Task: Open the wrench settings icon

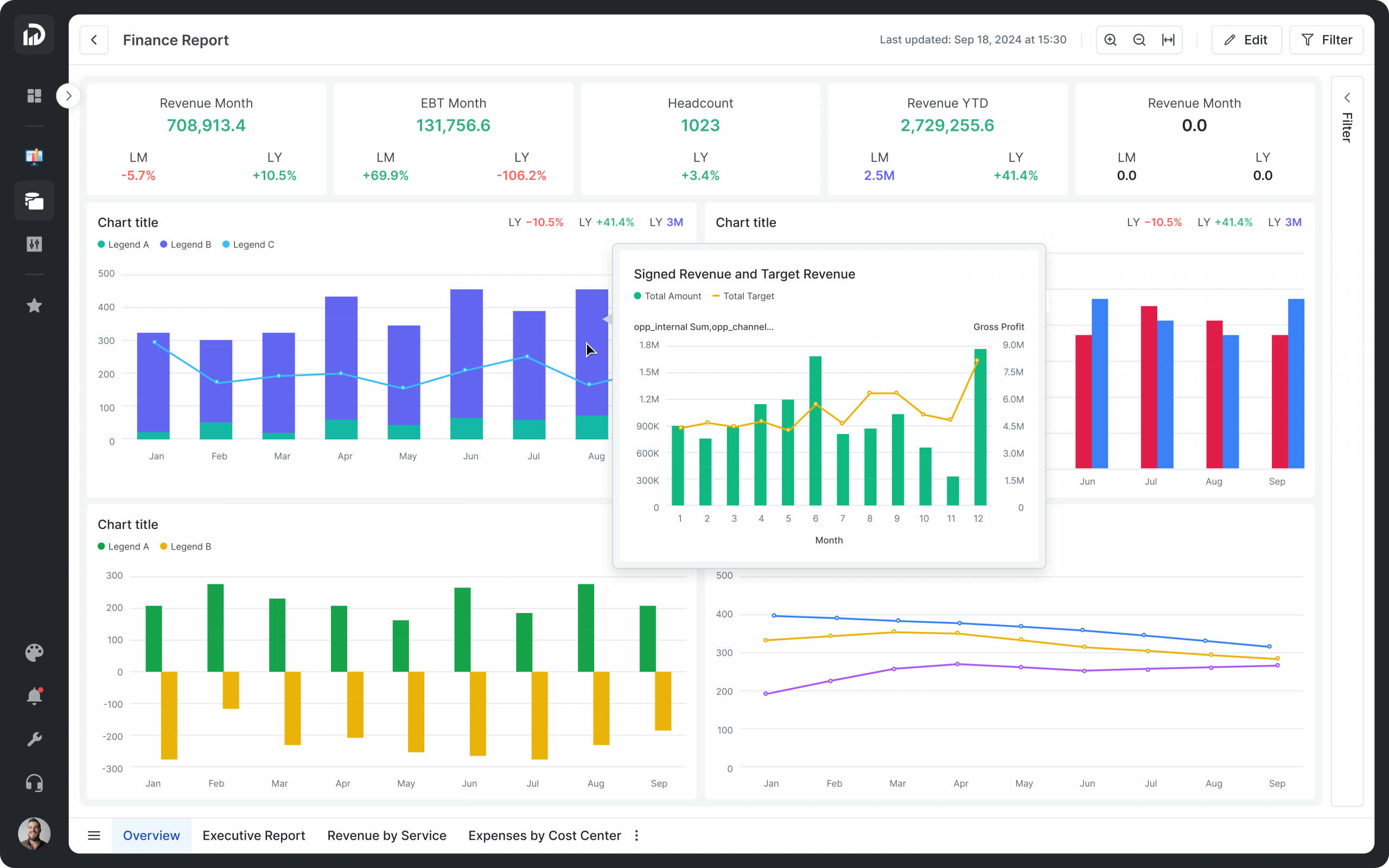Action: click(x=34, y=739)
